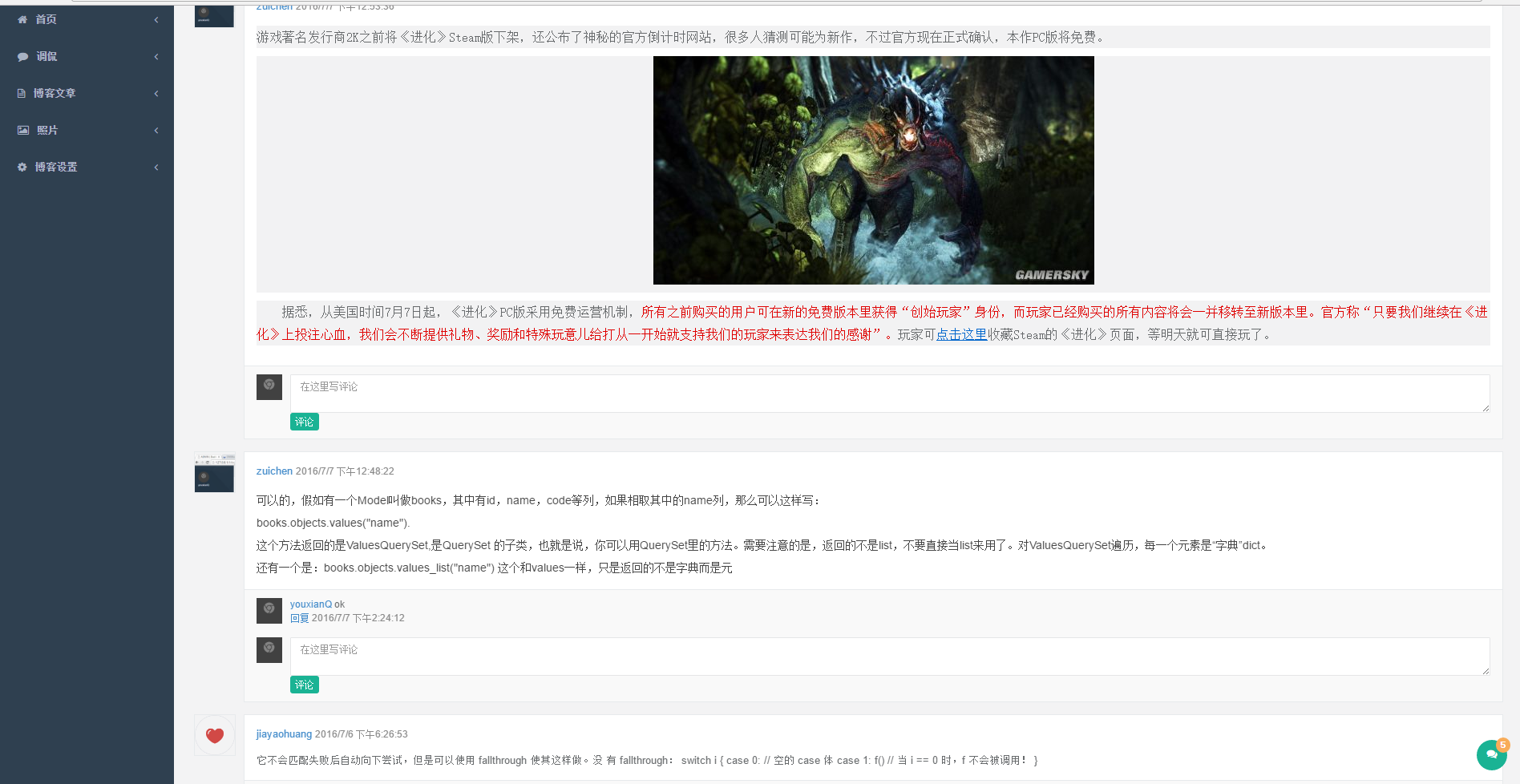Image resolution: width=1520 pixels, height=784 pixels.
Task: Click the avatar beside the first comment box
Action: pyautogui.click(x=269, y=387)
